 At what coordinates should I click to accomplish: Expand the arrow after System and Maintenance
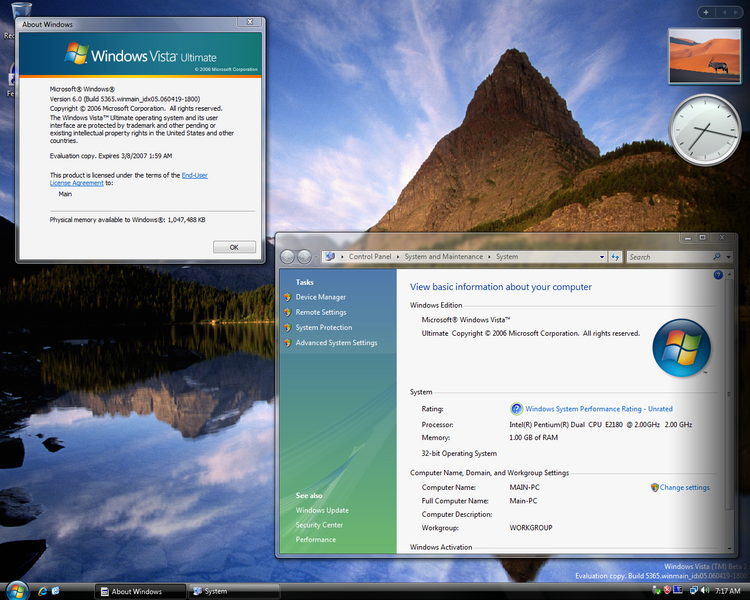pos(489,257)
